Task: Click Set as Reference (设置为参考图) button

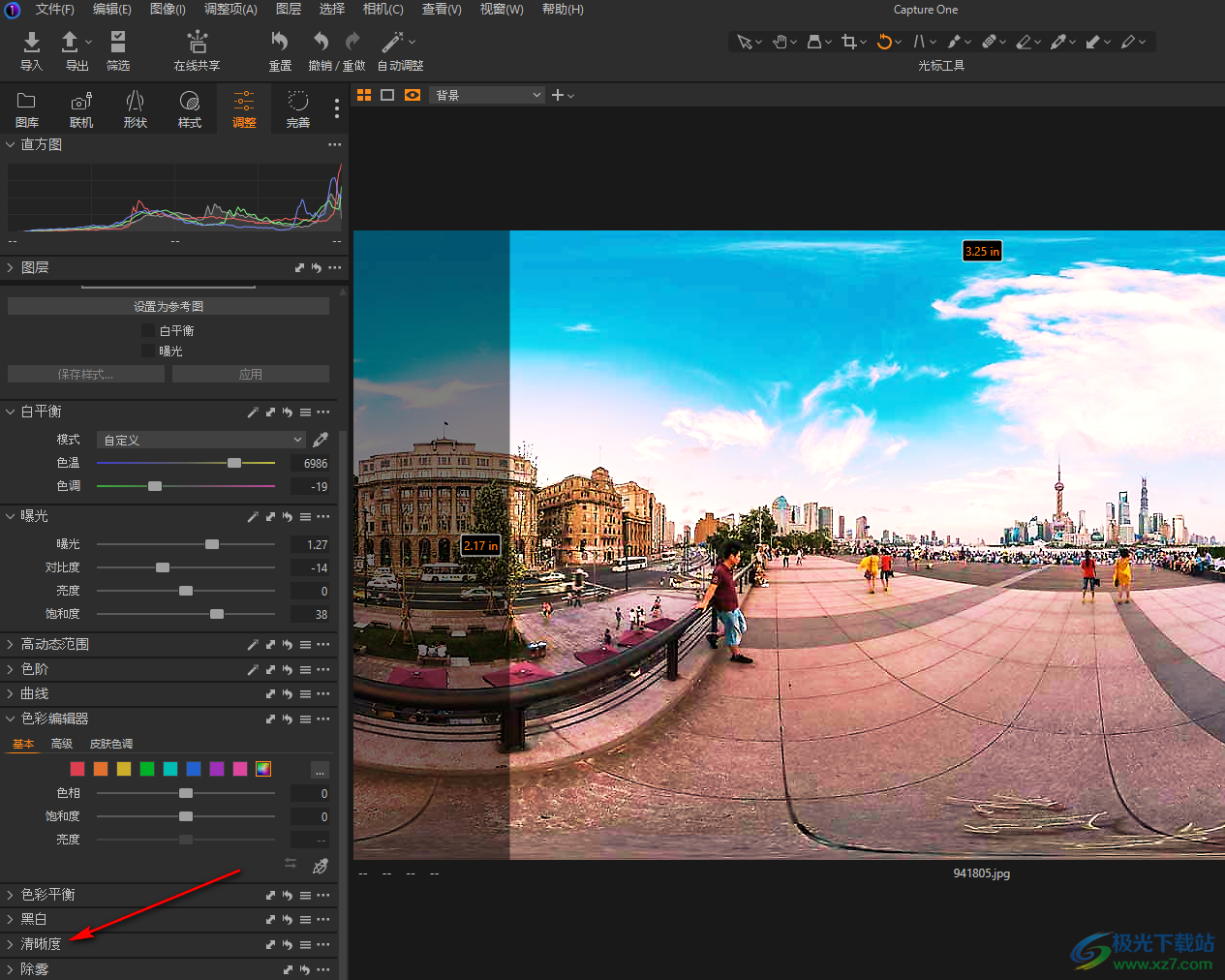Action: (x=168, y=306)
